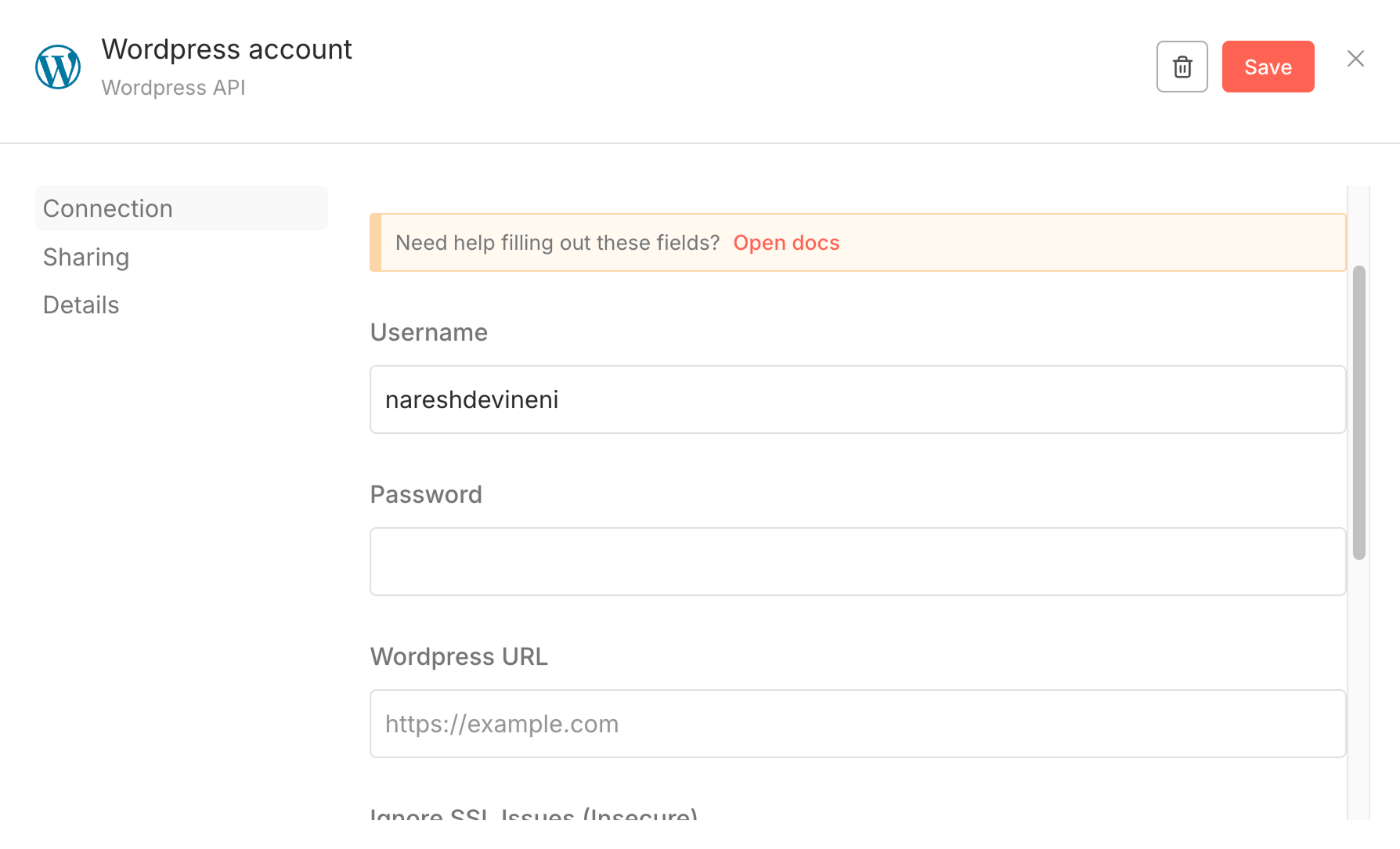This screenshot has width=1400, height=849.
Task: Grab the vertical scrollbar thumb
Action: [1359, 412]
